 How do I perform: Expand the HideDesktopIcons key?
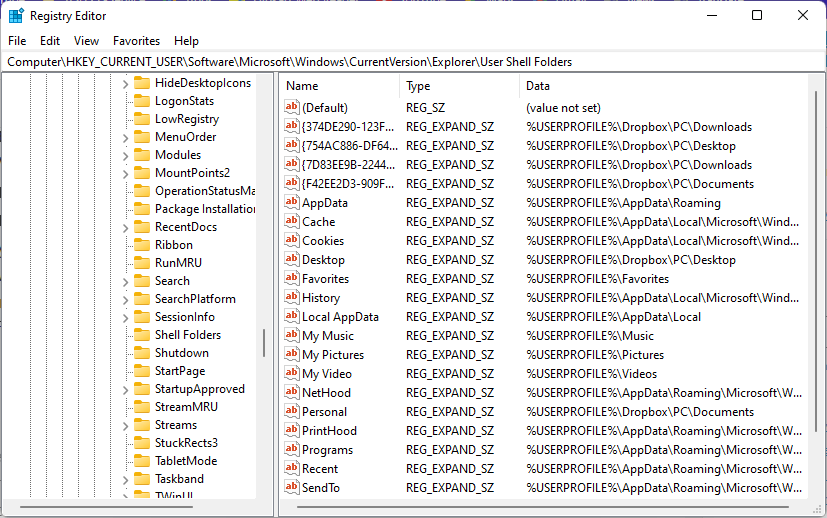click(126, 84)
